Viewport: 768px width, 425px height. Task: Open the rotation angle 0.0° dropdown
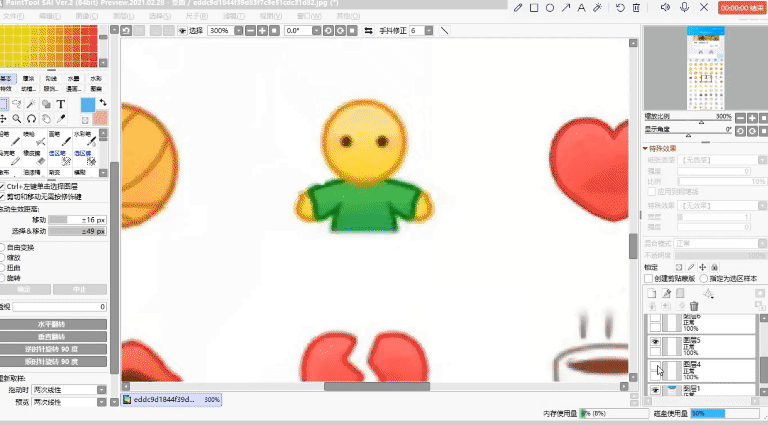click(x=316, y=30)
